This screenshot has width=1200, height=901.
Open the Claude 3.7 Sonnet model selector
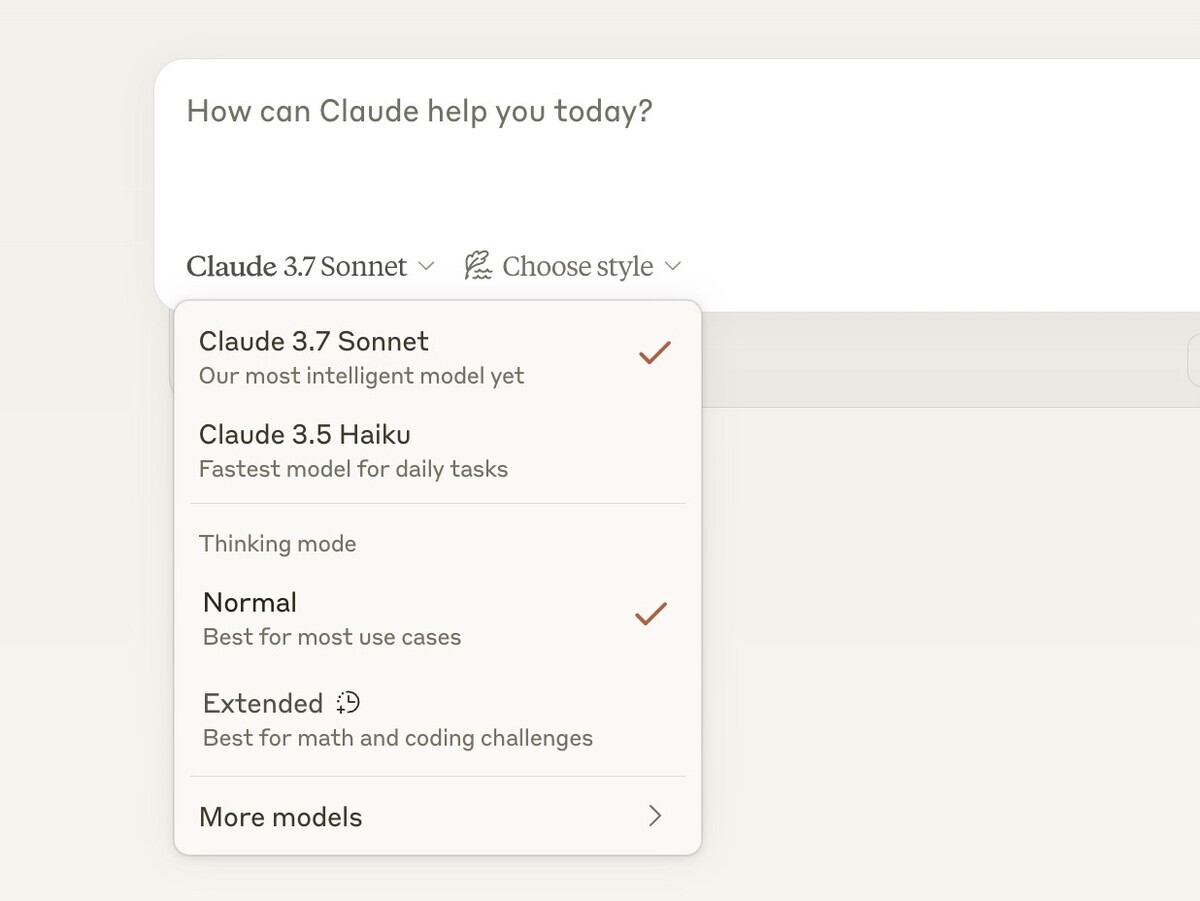[311, 267]
